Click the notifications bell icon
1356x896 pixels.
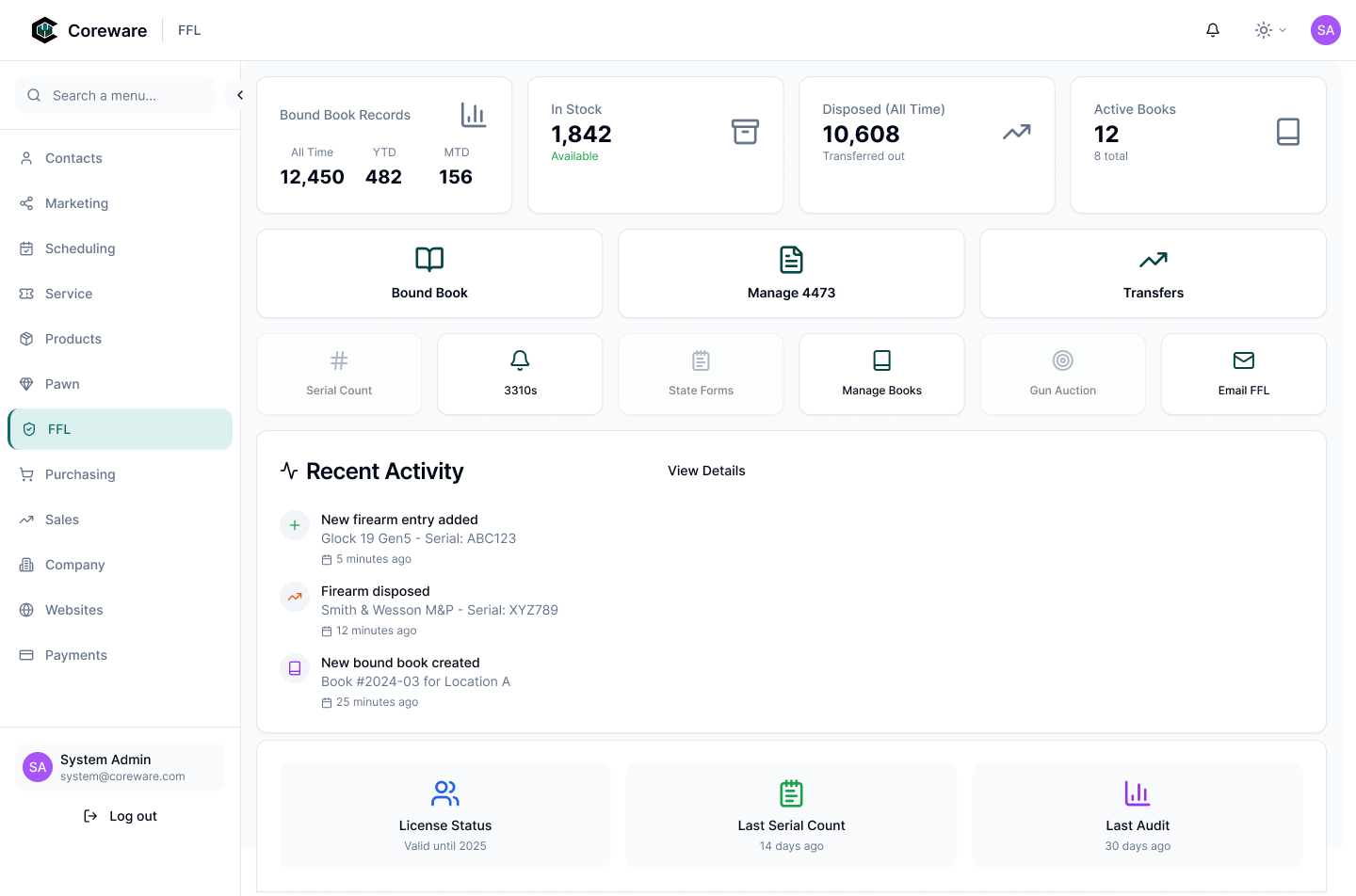1213,30
